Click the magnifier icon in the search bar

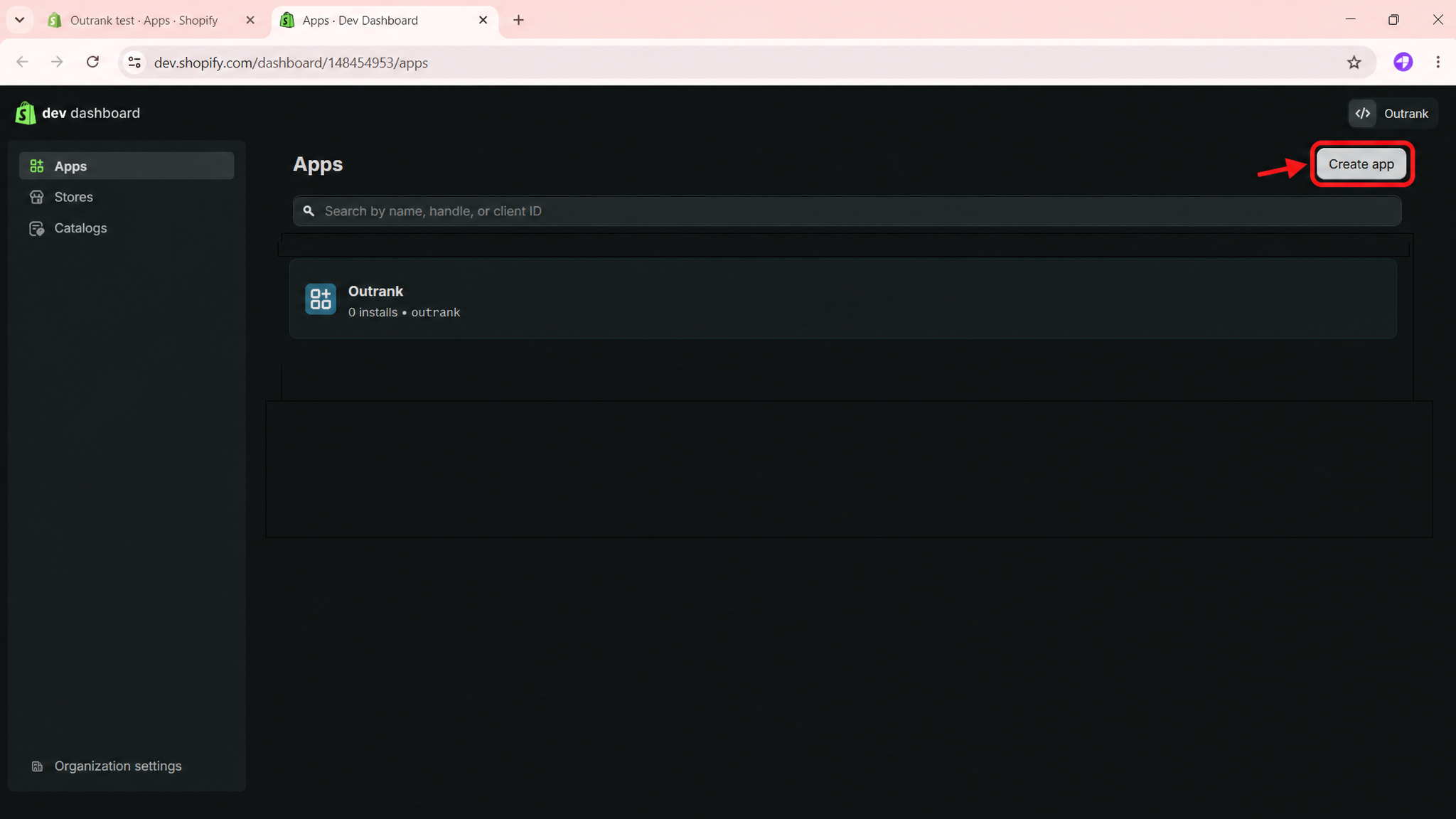tap(309, 211)
